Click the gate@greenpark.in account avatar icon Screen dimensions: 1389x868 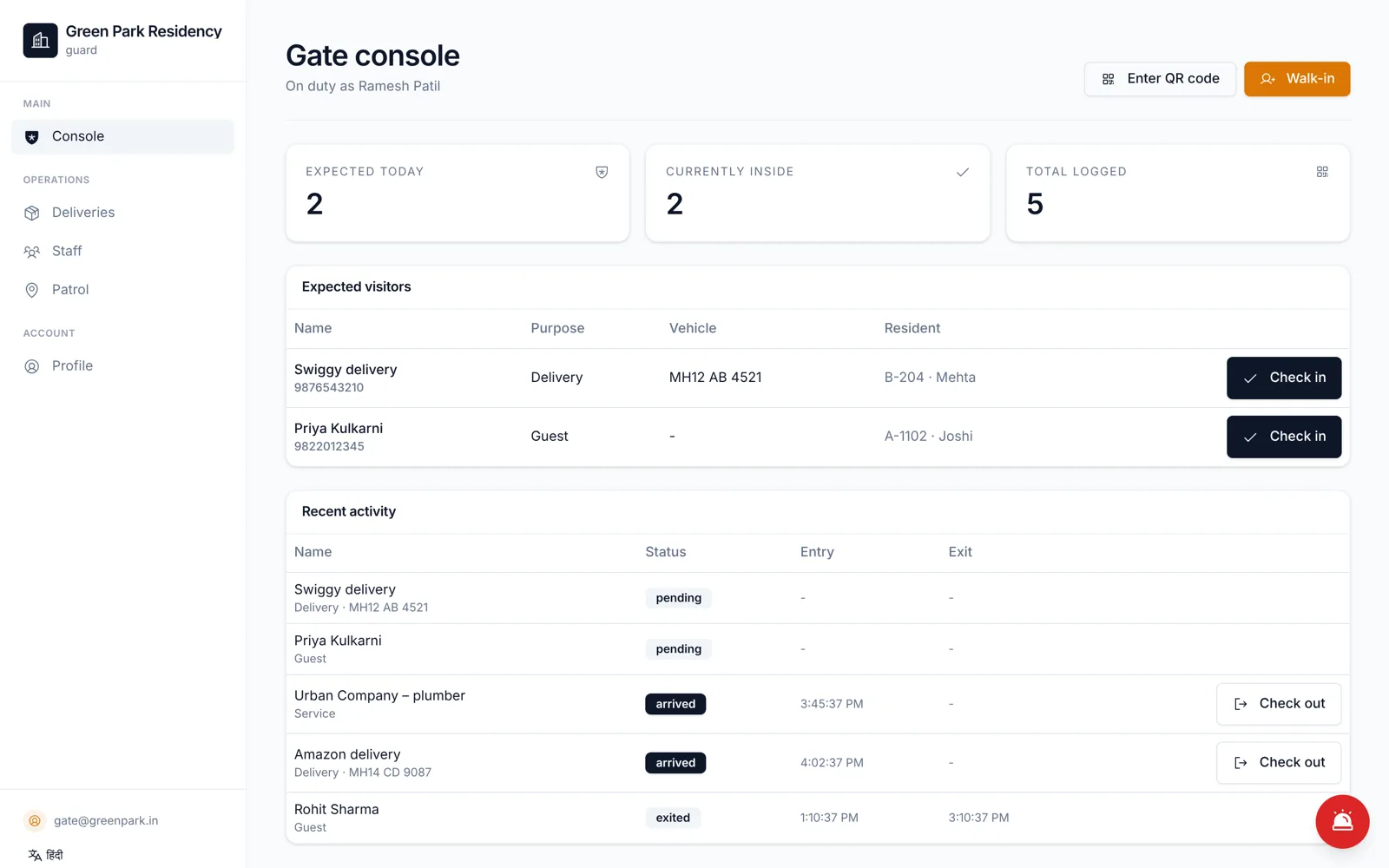click(x=35, y=820)
